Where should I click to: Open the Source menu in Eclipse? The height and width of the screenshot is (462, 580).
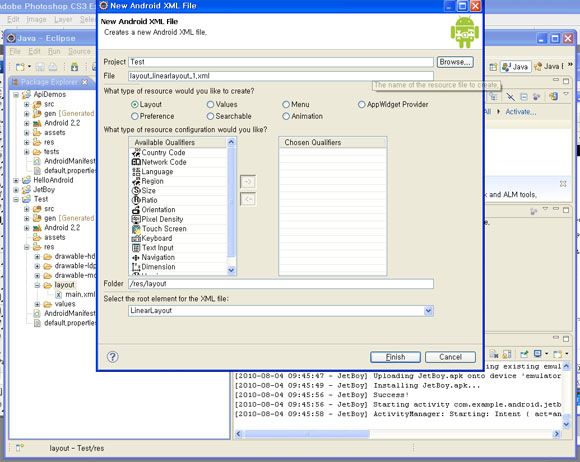point(79,51)
